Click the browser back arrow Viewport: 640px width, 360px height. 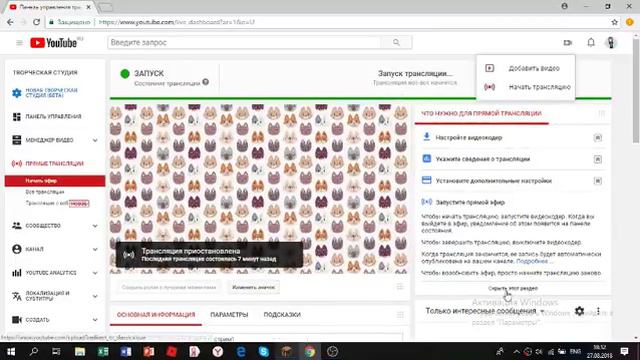click(x=10, y=22)
